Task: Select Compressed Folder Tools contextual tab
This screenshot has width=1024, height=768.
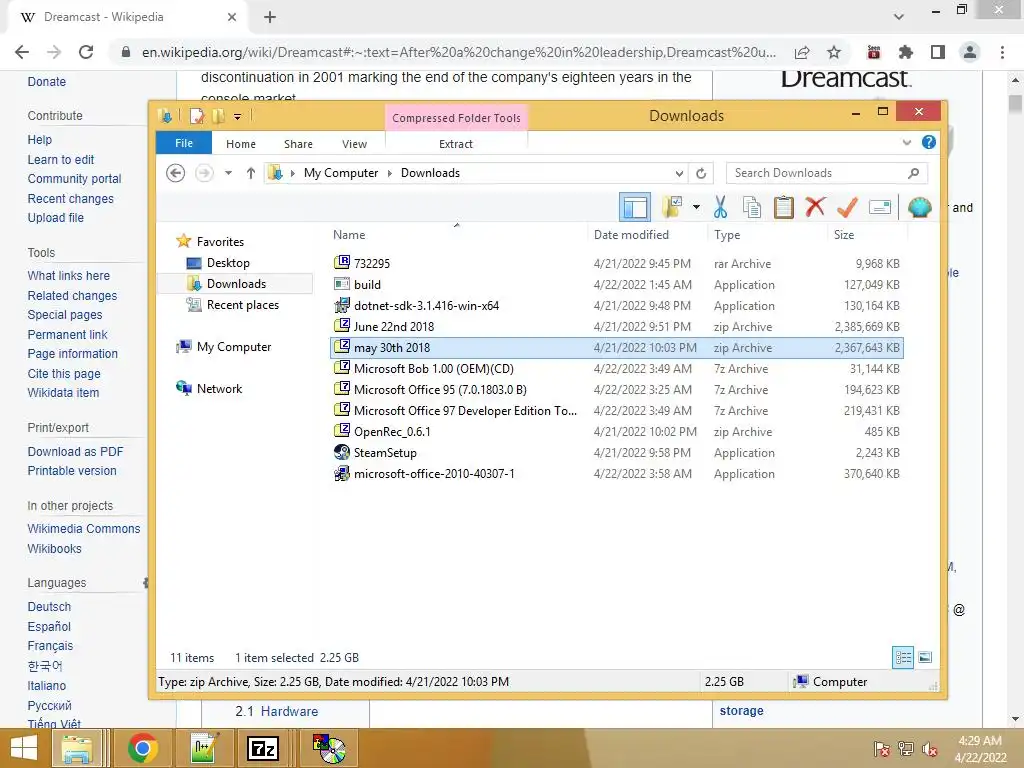Action: [456, 118]
